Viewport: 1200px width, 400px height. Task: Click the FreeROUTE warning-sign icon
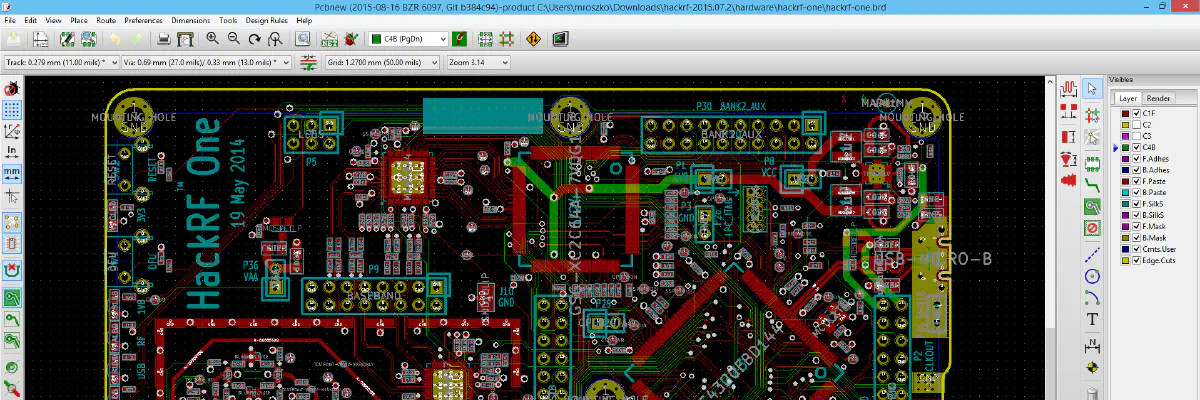coord(533,39)
